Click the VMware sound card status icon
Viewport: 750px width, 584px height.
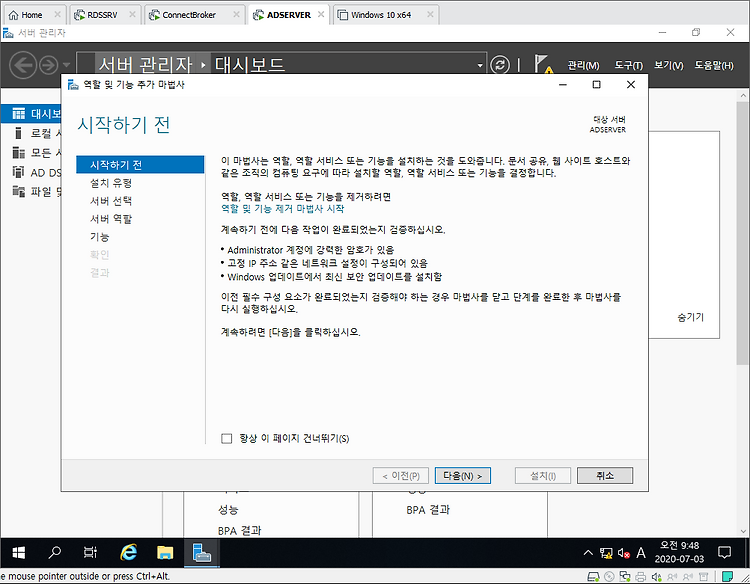[x=657, y=577]
